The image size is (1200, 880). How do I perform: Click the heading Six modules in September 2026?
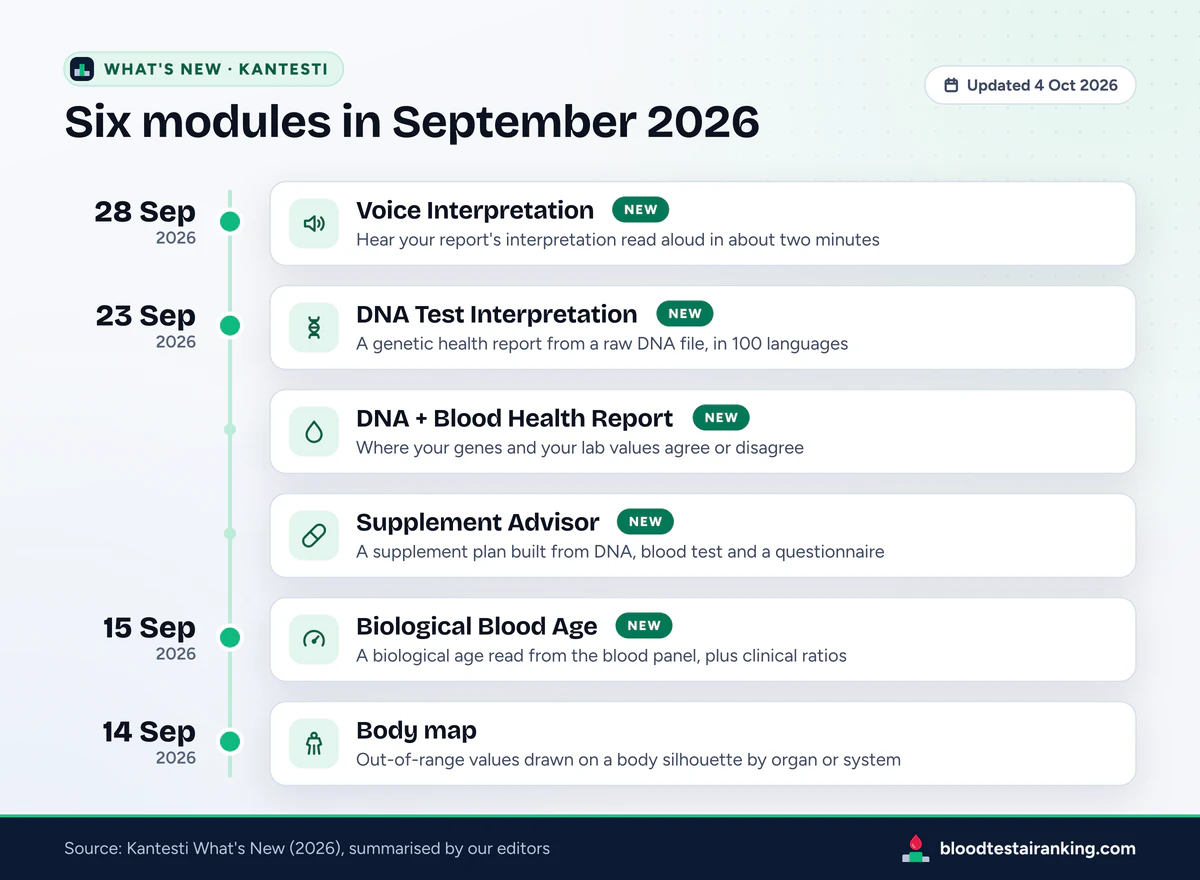pyautogui.click(x=412, y=122)
